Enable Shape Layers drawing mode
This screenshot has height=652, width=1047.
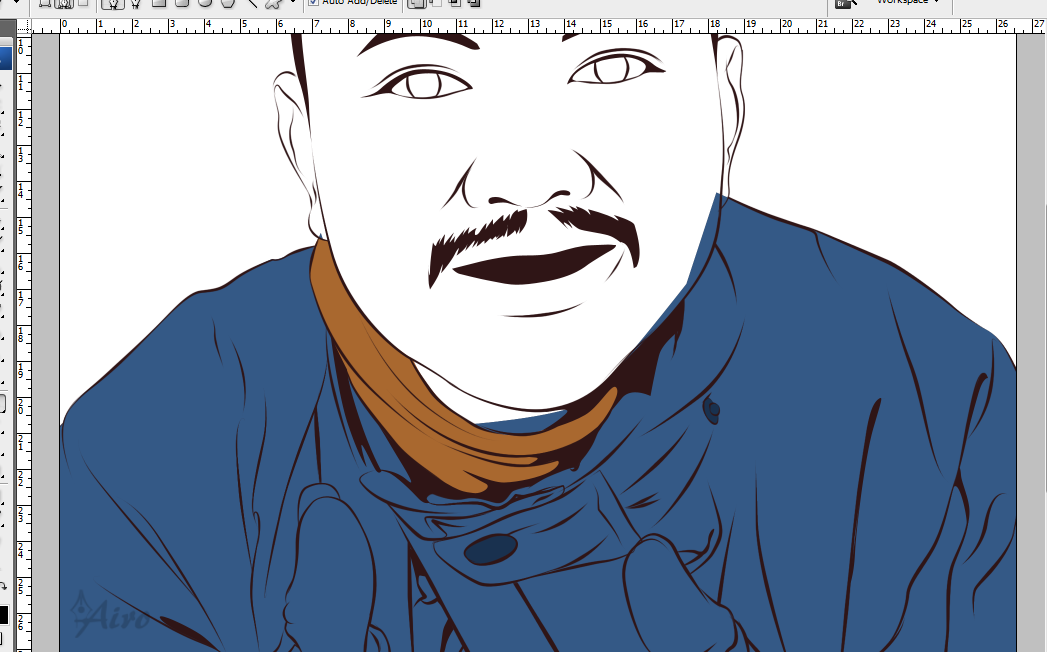[x=45, y=3]
